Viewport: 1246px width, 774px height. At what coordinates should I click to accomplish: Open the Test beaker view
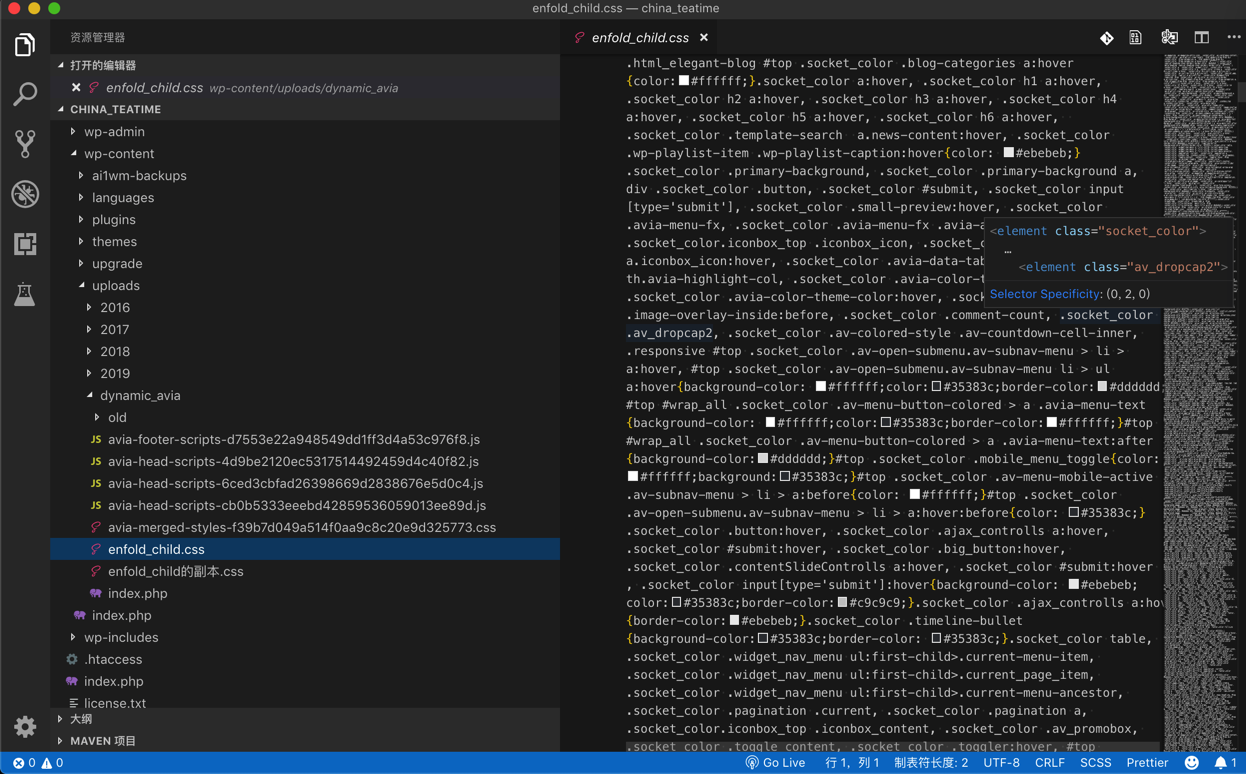point(25,294)
